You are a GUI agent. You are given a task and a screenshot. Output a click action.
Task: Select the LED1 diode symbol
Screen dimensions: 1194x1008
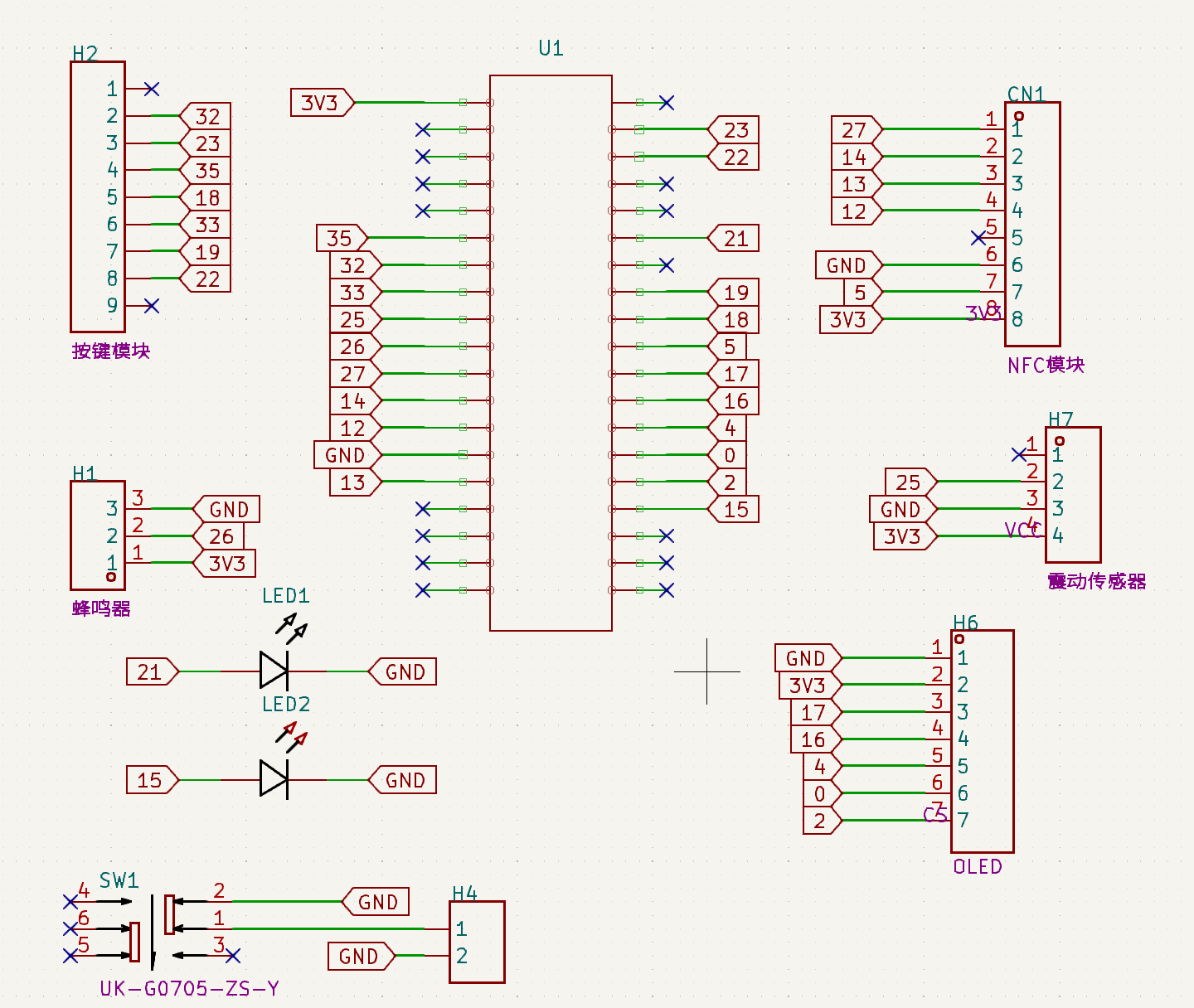coord(274,670)
